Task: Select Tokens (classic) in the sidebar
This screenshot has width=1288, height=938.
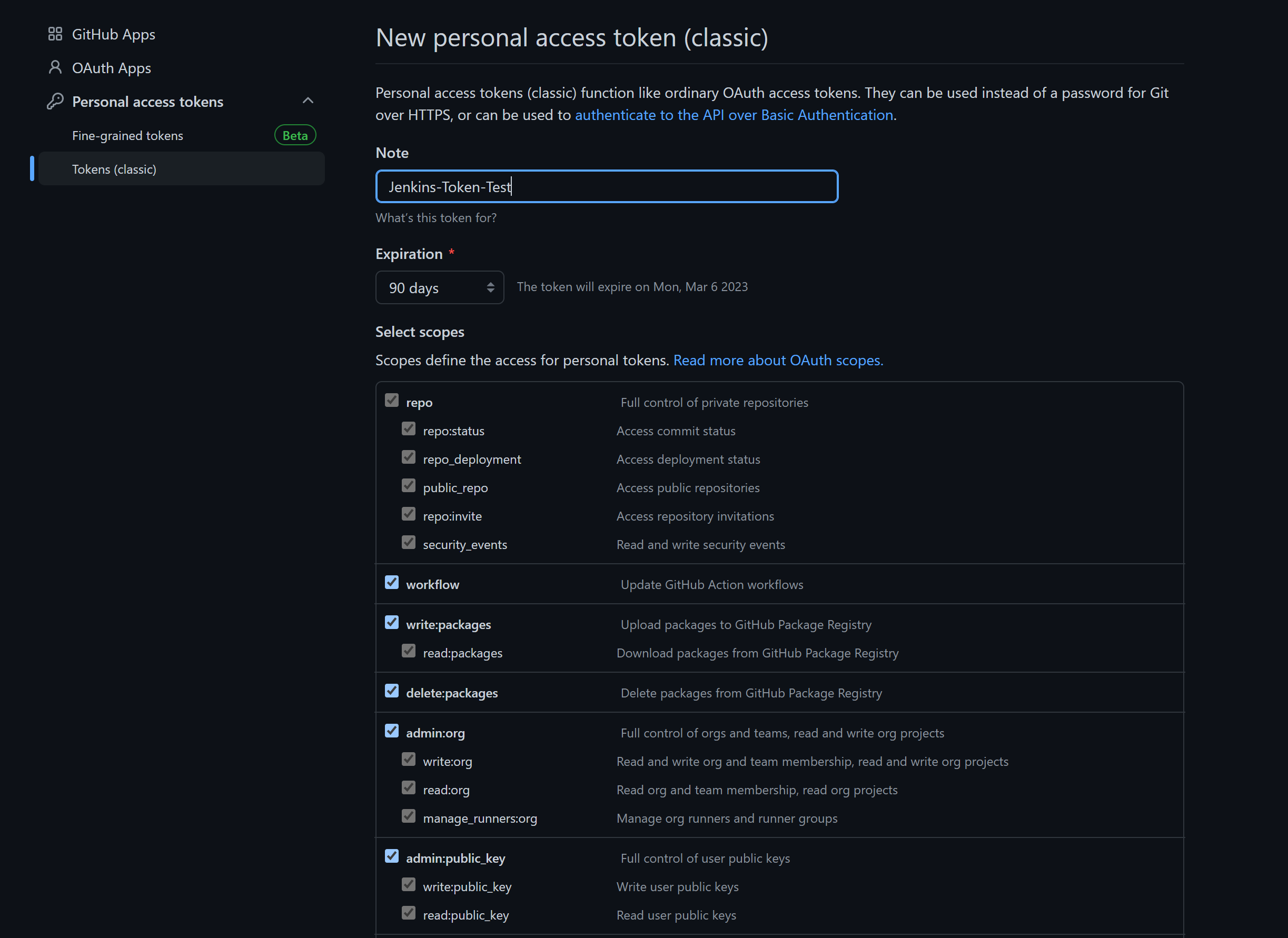Action: [114, 169]
